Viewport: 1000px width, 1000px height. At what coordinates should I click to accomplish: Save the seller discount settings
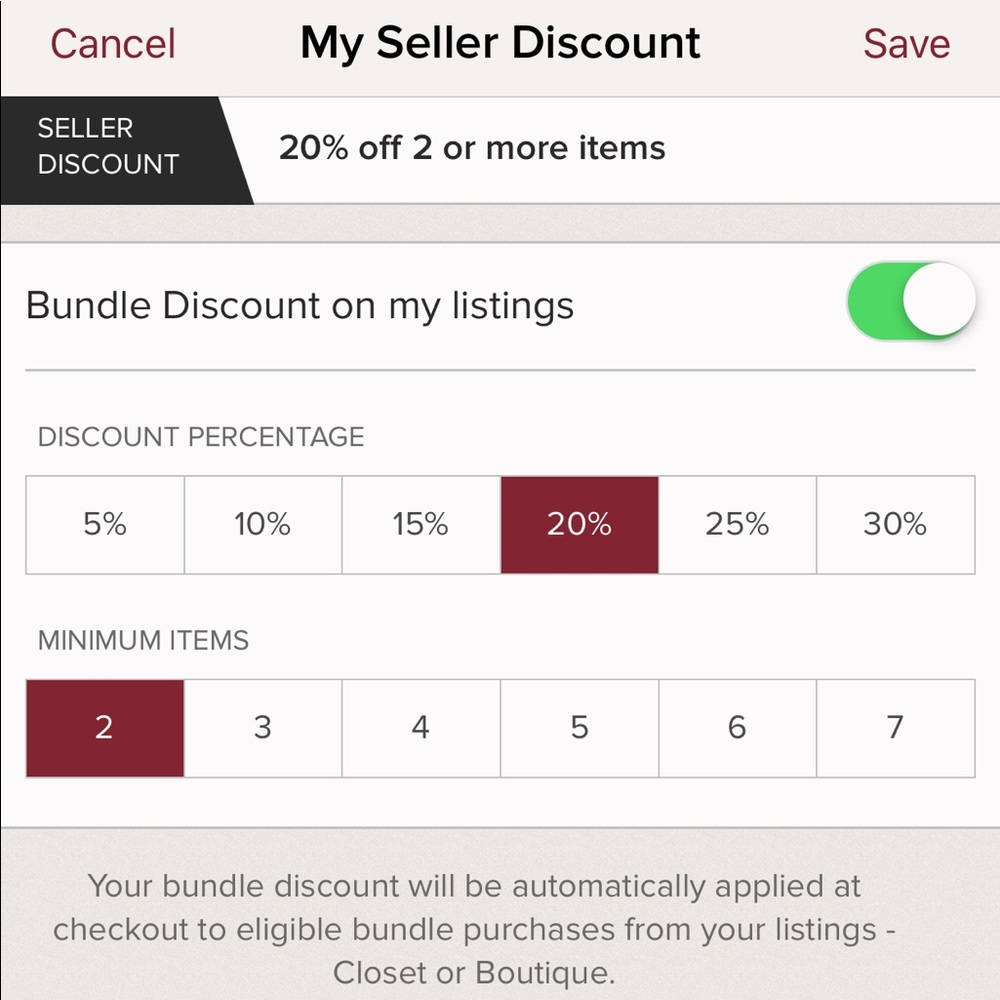click(x=906, y=42)
